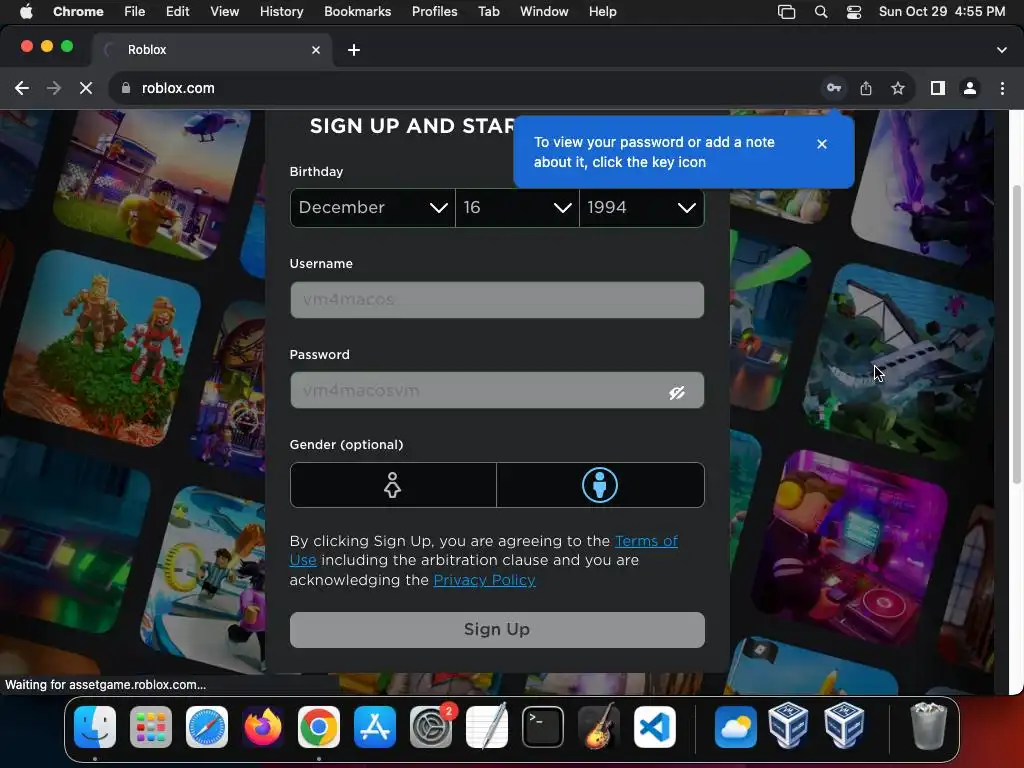Open the Window menu
The image size is (1024, 768).
[544, 12]
